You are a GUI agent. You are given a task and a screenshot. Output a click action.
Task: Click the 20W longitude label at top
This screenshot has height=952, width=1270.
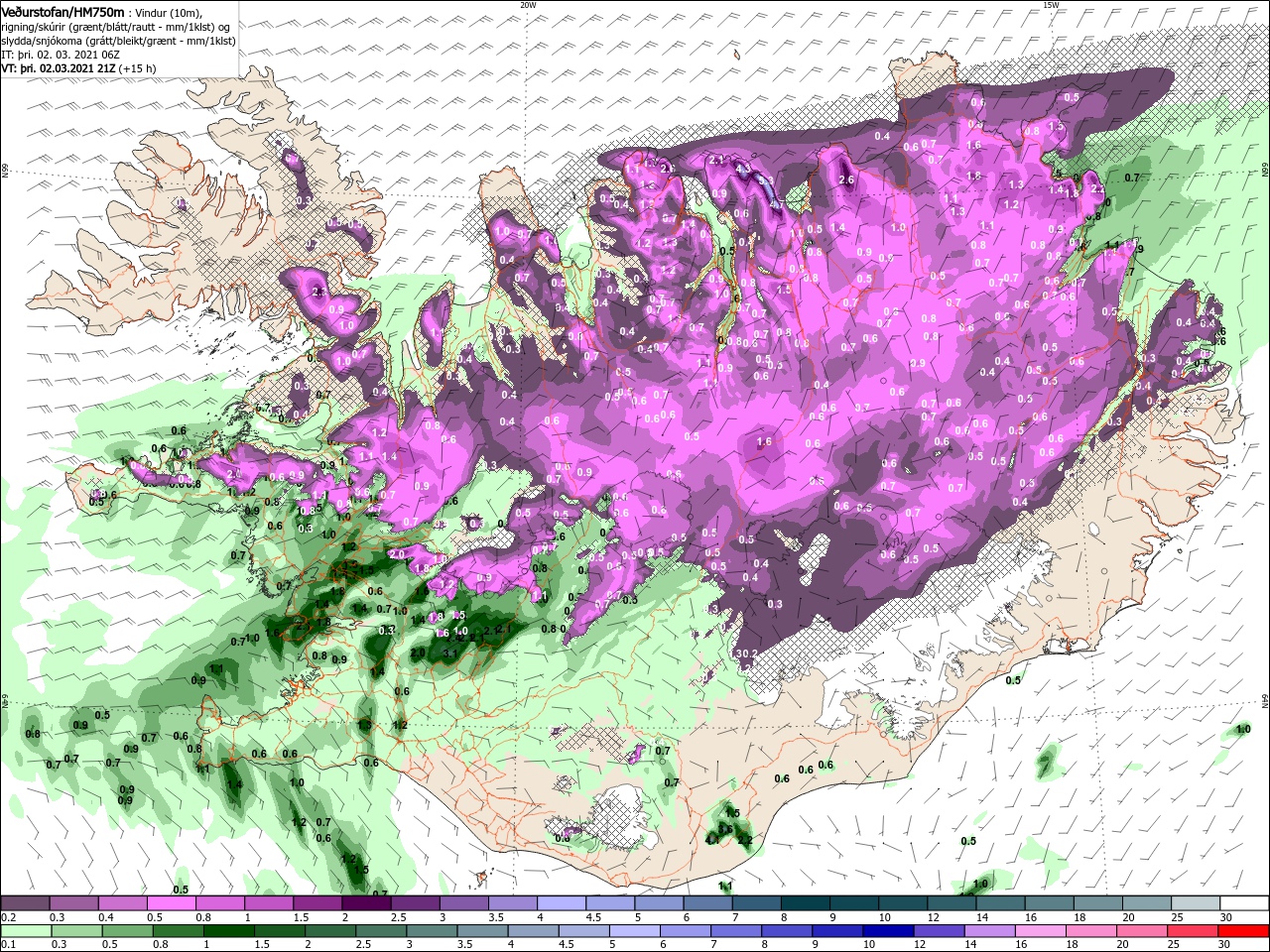pyautogui.click(x=528, y=5)
